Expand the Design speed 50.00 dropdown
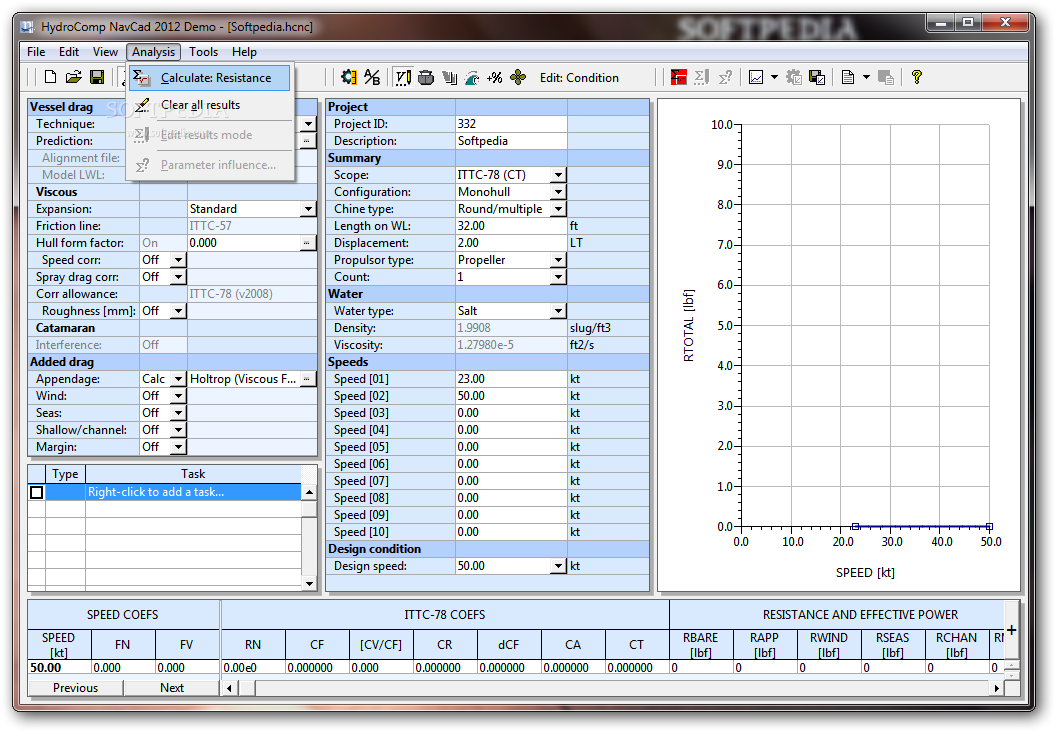The width and height of the screenshot is (1056, 732). 558,566
